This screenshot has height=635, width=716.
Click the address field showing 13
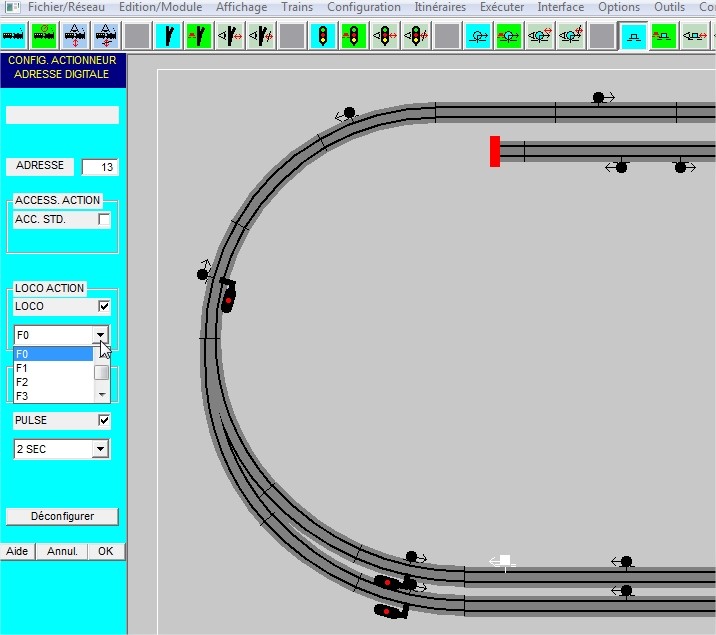100,167
